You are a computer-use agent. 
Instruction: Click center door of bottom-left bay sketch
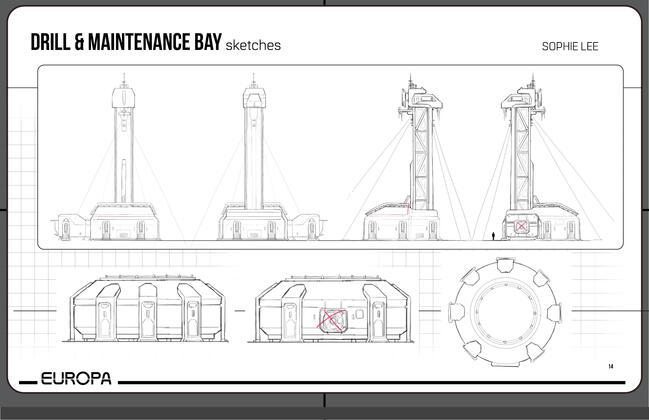[145, 316]
